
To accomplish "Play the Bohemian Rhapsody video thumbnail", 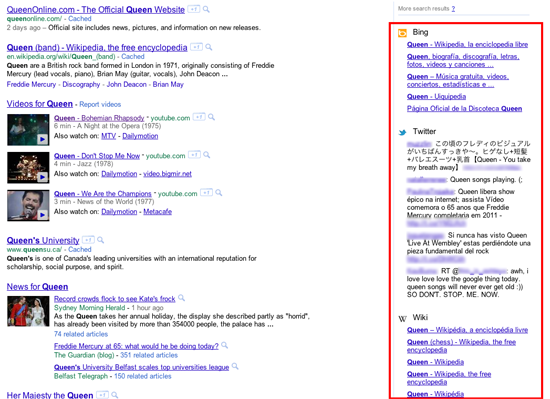I will 28,130.
